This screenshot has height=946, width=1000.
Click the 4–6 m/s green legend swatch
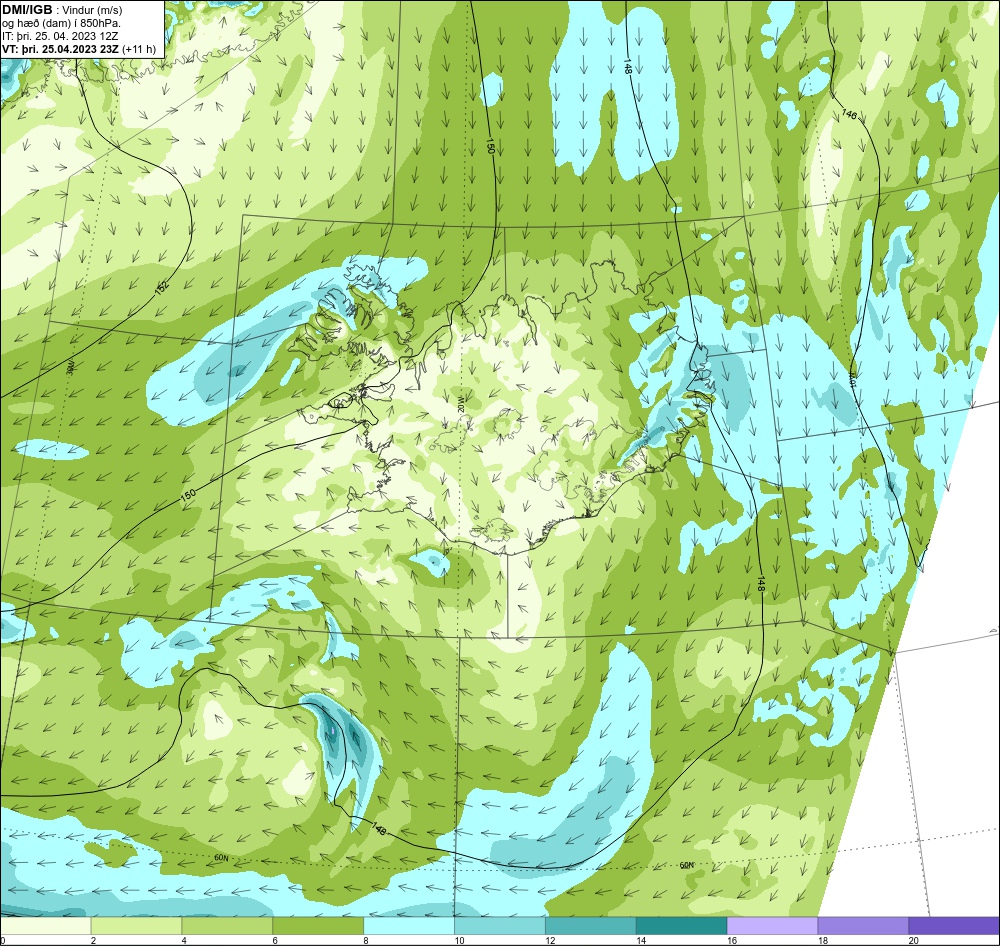227,925
